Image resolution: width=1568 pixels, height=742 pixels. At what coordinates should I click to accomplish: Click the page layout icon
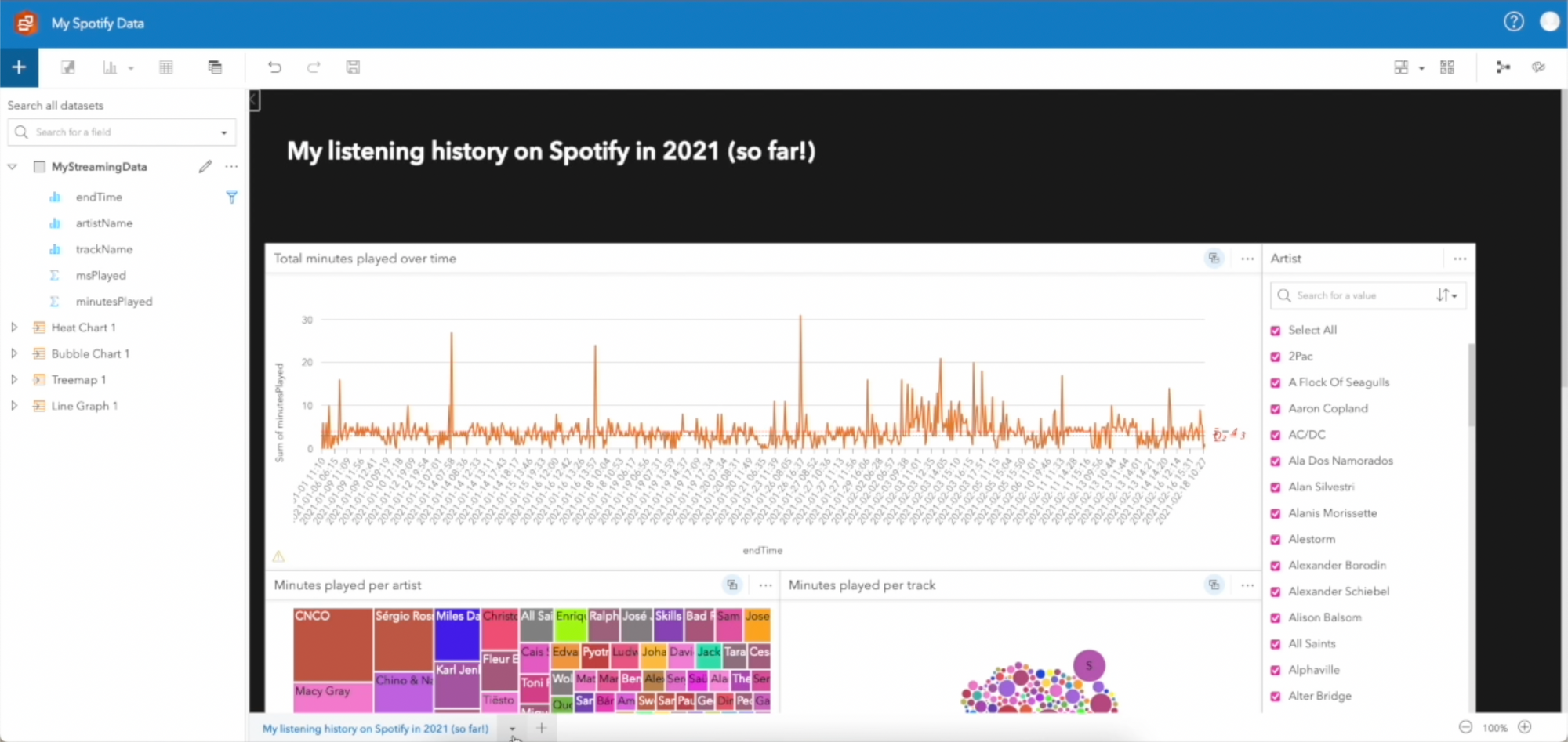pyautogui.click(x=1401, y=67)
